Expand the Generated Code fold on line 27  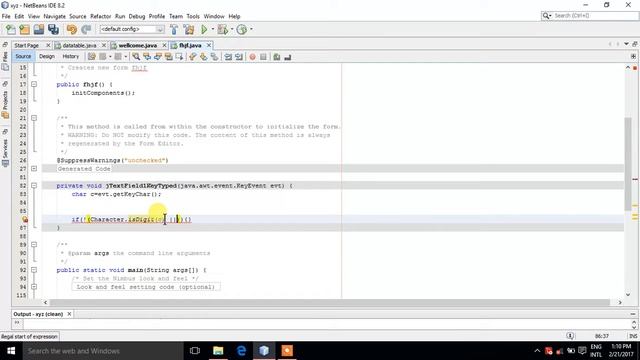[34, 169]
